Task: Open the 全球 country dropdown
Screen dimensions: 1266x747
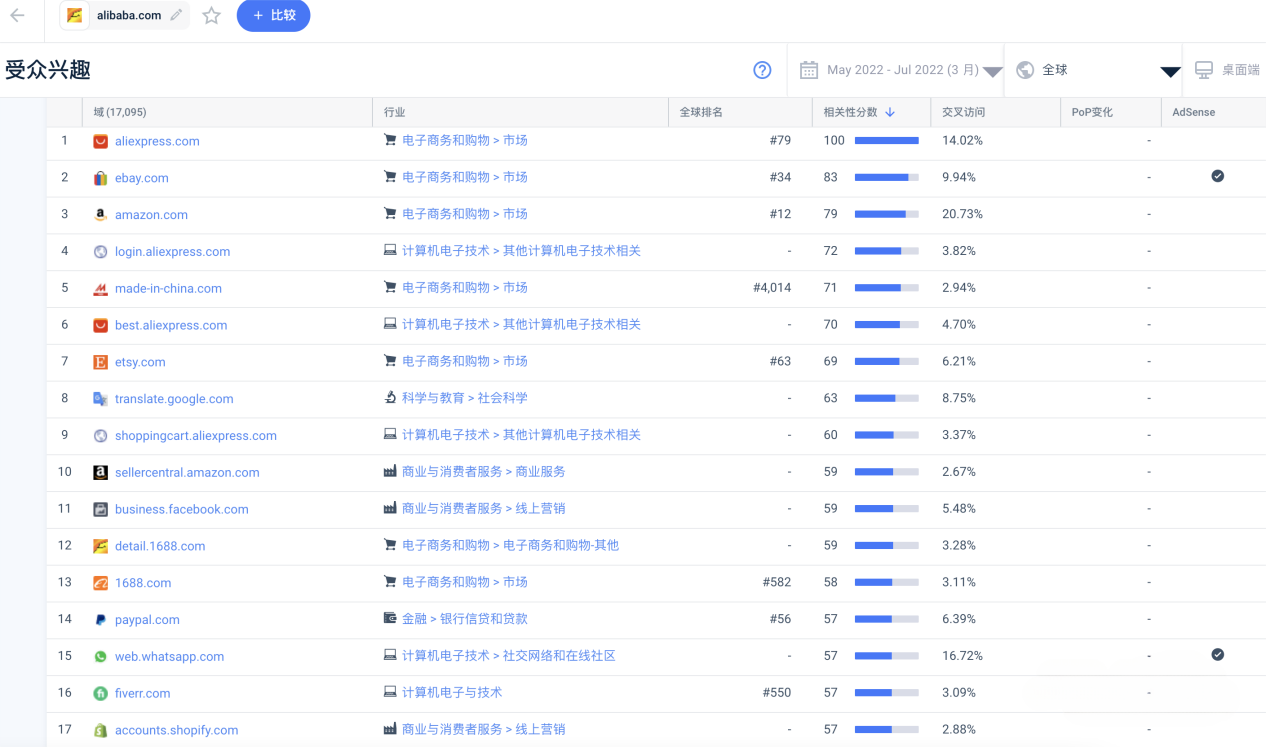Action: pos(1098,70)
